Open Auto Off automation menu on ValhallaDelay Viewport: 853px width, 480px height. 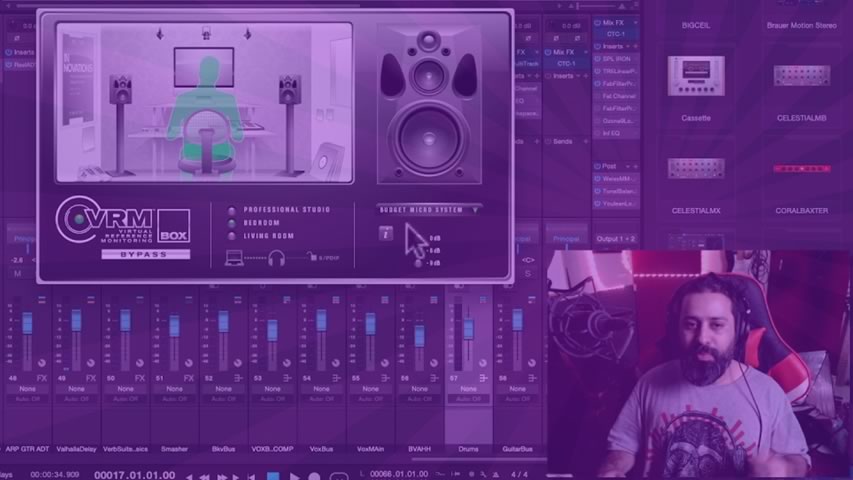click(x=76, y=399)
